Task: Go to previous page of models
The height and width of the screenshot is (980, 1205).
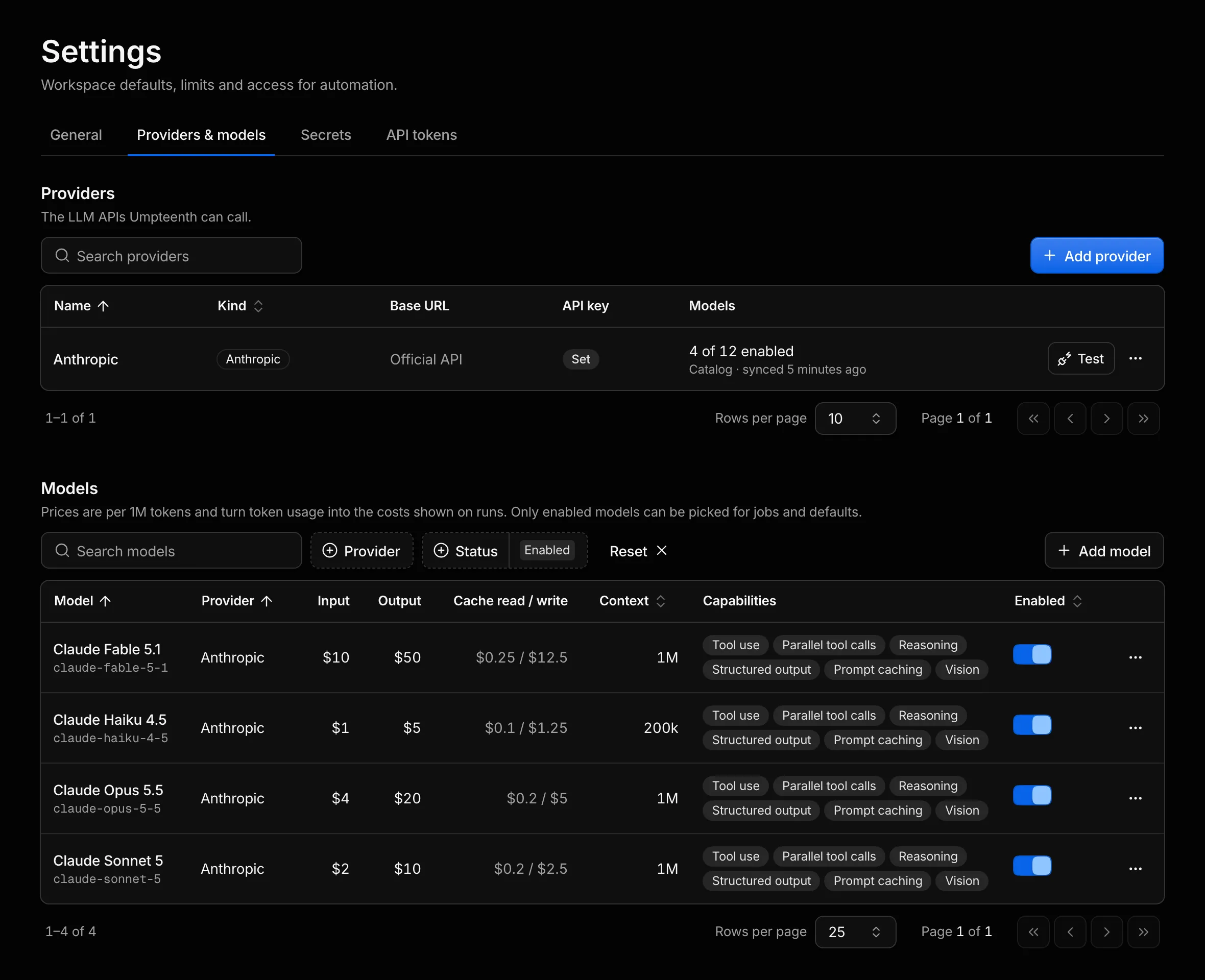Action: click(1070, 932)
